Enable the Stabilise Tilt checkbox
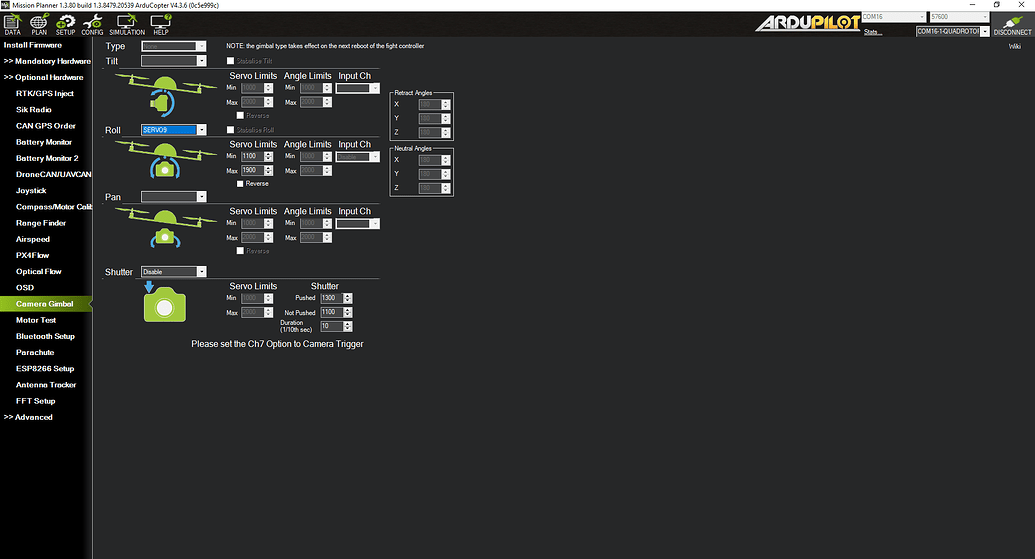The image size is (1035, 559). (x=231, y=61)
